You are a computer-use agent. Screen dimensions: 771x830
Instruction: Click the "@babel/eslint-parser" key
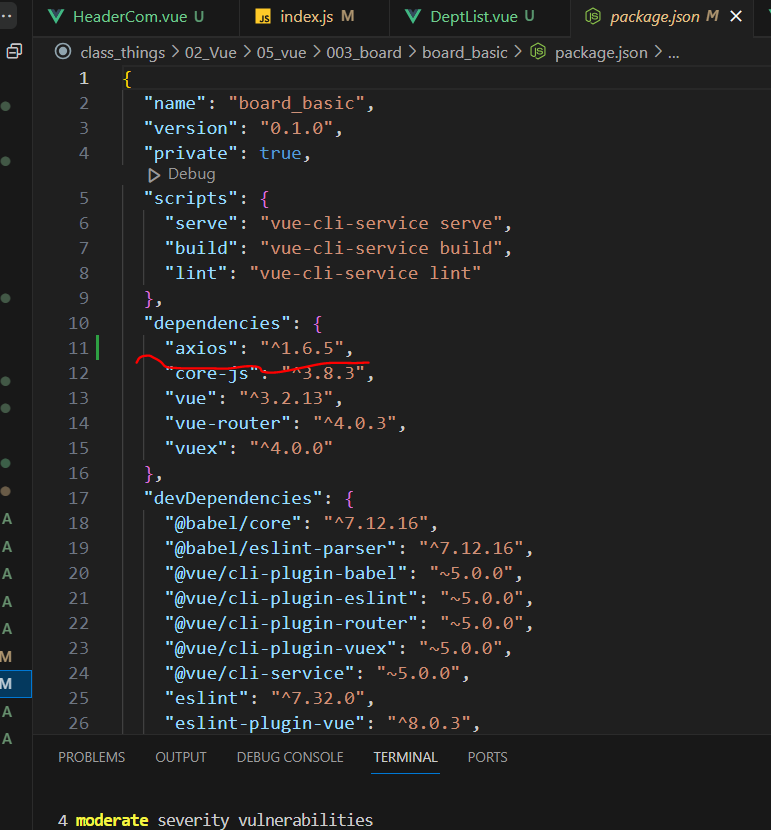280,548
